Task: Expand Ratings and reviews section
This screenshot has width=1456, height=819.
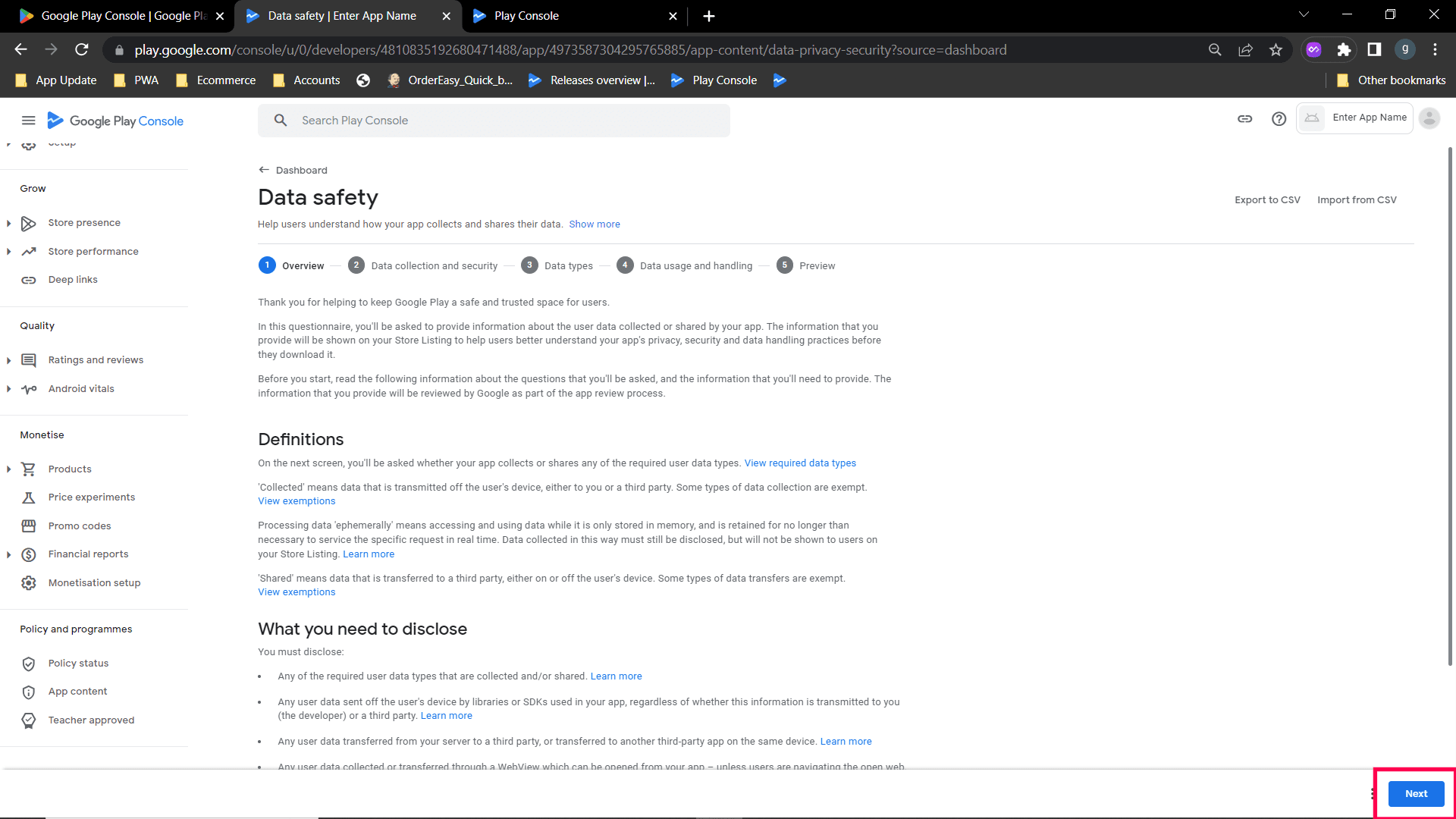Action: 8,360
